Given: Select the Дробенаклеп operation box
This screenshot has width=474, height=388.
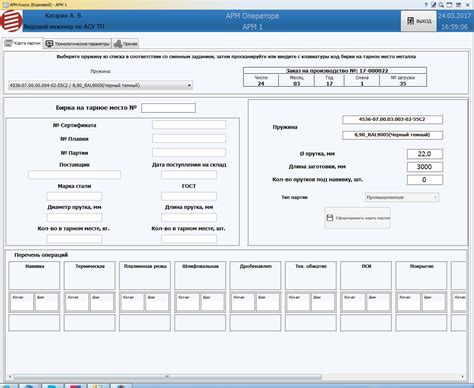Looking at the screenshot, I should tap(256, 275).
